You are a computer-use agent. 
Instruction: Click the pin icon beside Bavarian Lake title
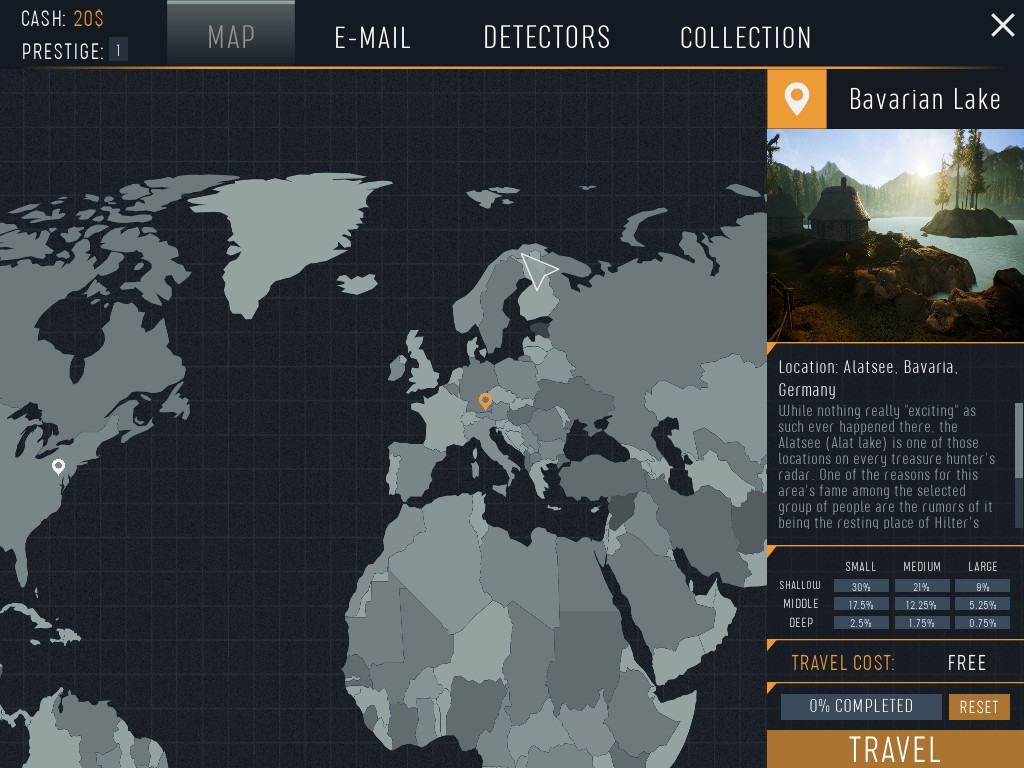tap(797, 99)
